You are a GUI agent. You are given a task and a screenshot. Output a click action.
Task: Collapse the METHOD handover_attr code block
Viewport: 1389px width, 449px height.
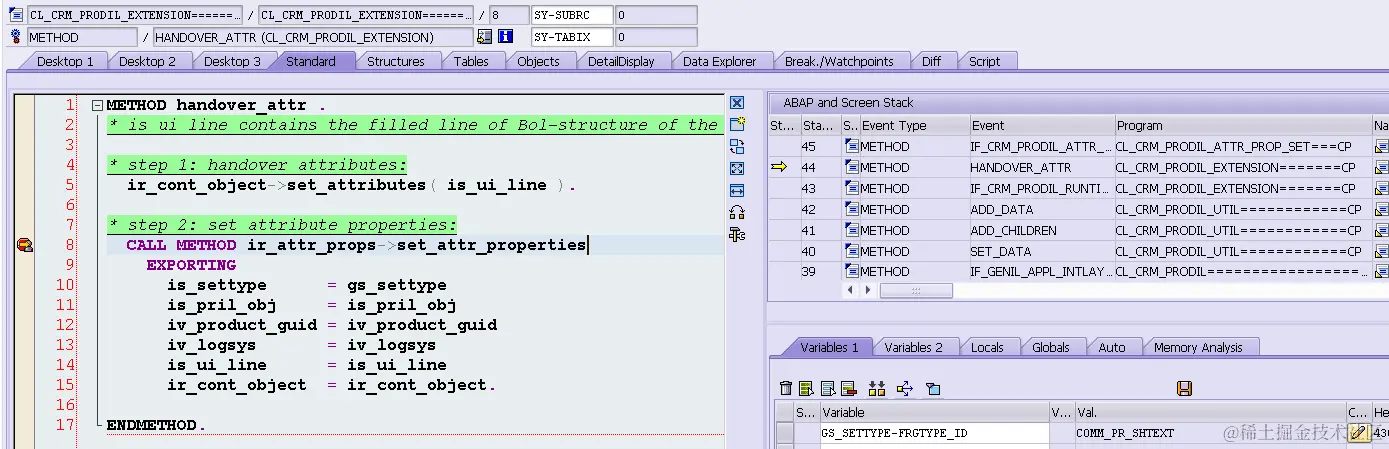pyautogui.click(x=96, y=105)
